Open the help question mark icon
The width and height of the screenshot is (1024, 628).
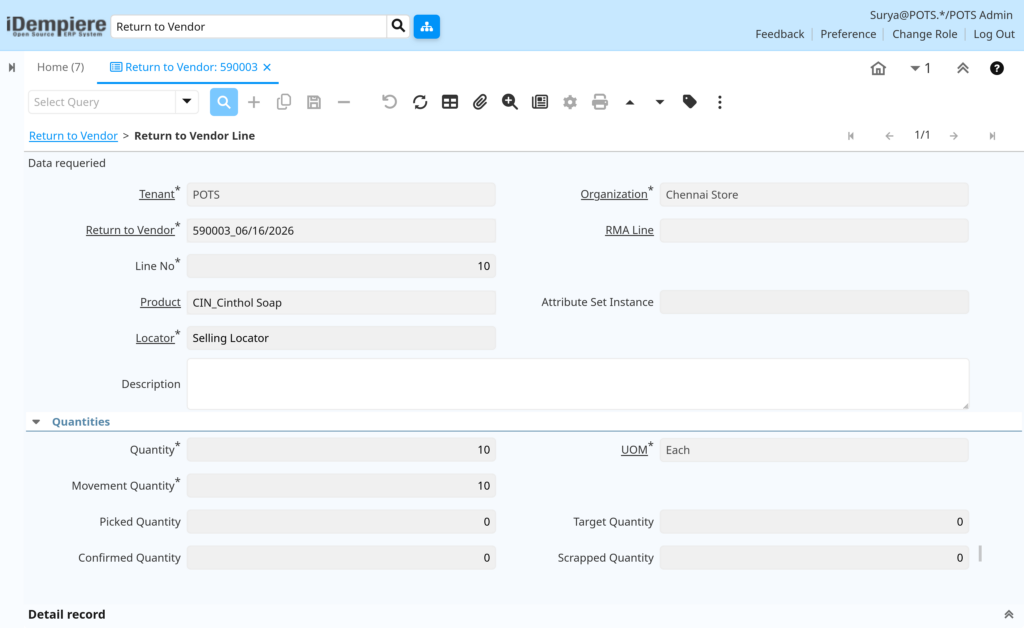coord(997,68)
